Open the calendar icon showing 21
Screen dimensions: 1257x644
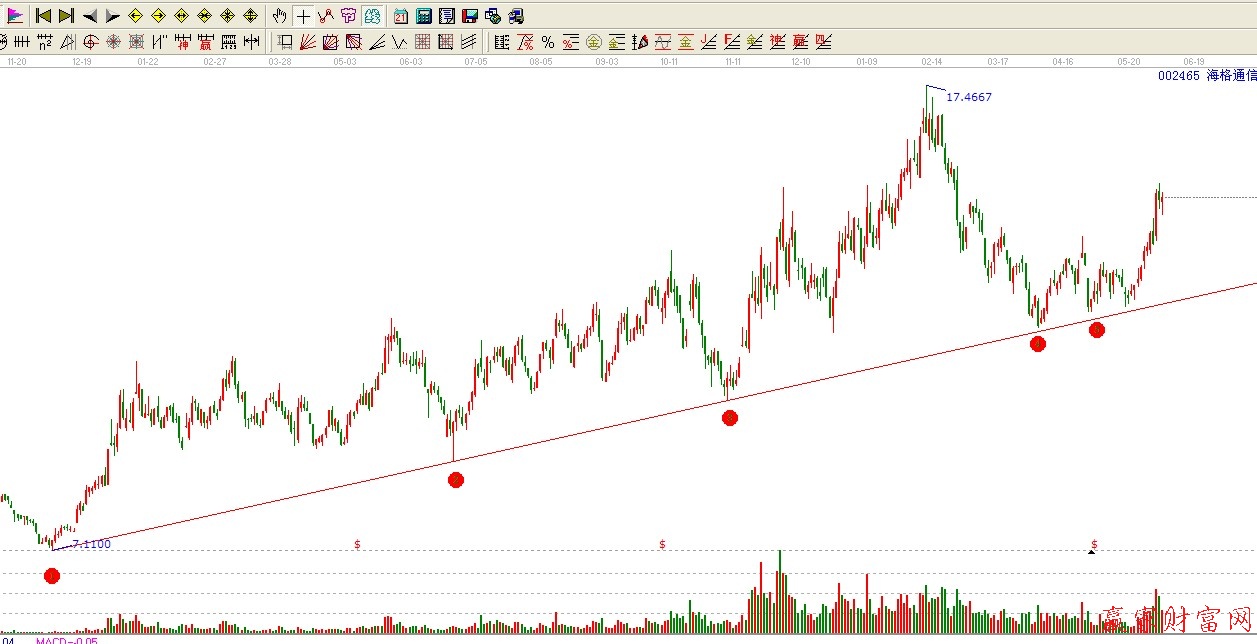(401, 16)
